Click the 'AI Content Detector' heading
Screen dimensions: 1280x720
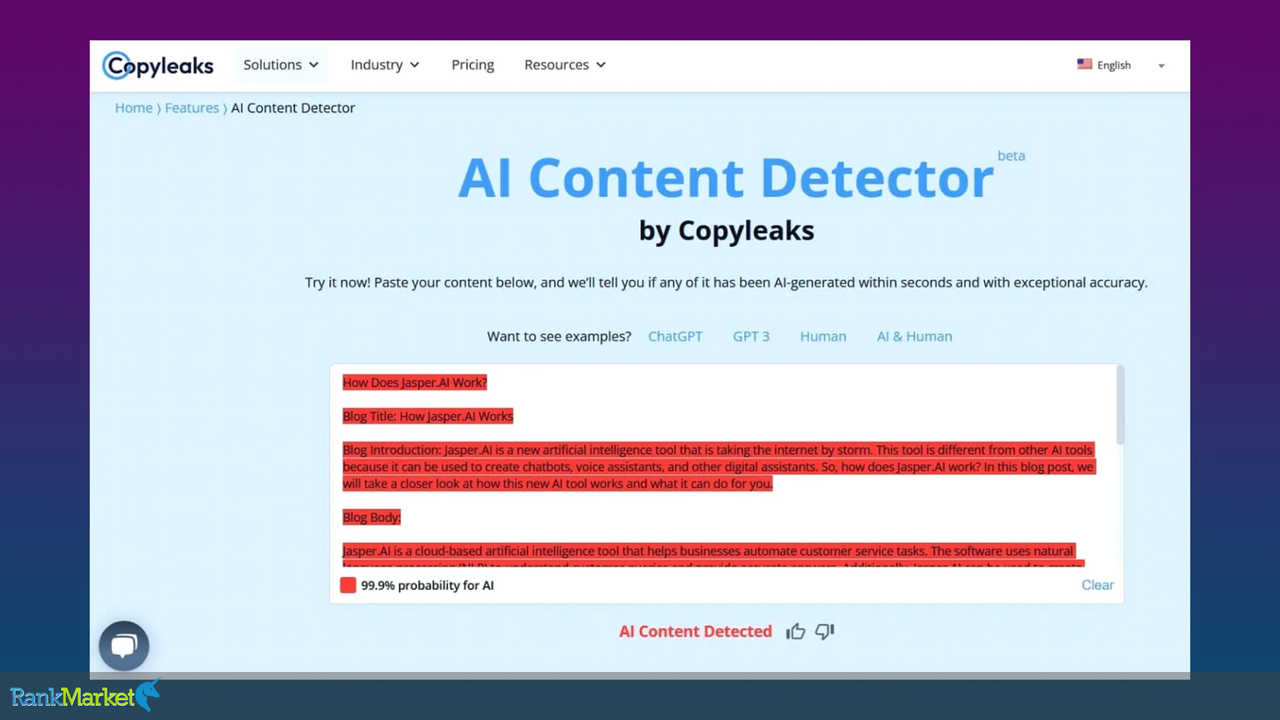(x=726, y=178)
